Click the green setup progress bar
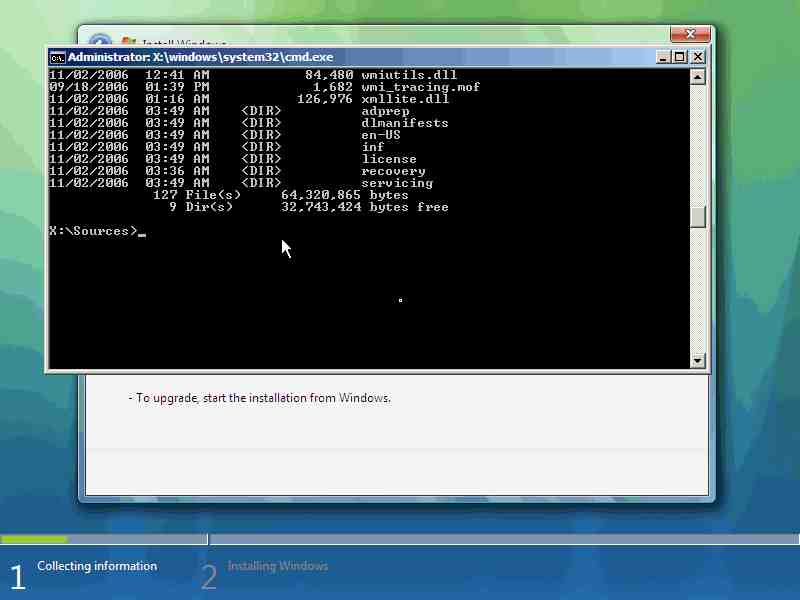800x600 pixels. click(34, 539)
